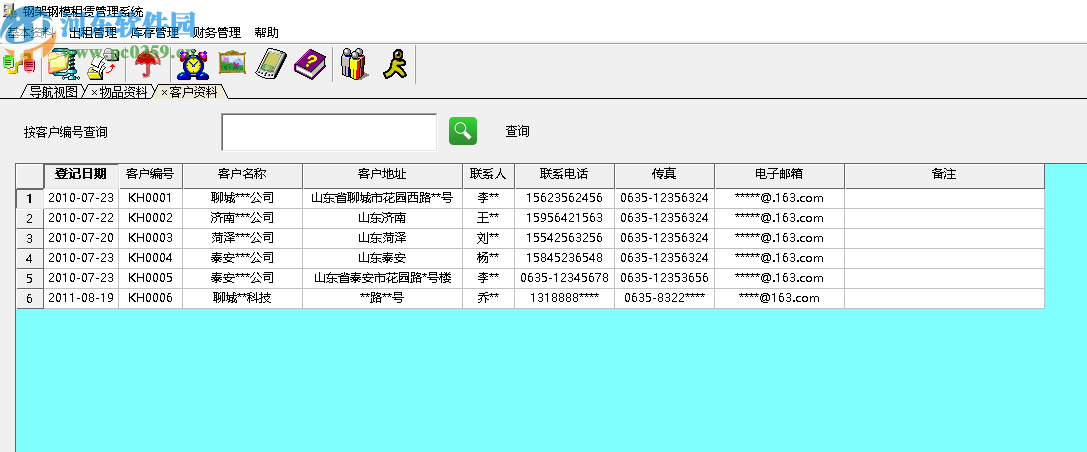This screenshot has height=452, width=1087.
Task: Click the KH0006 customer number cell
Action: (x=150, y=299)
